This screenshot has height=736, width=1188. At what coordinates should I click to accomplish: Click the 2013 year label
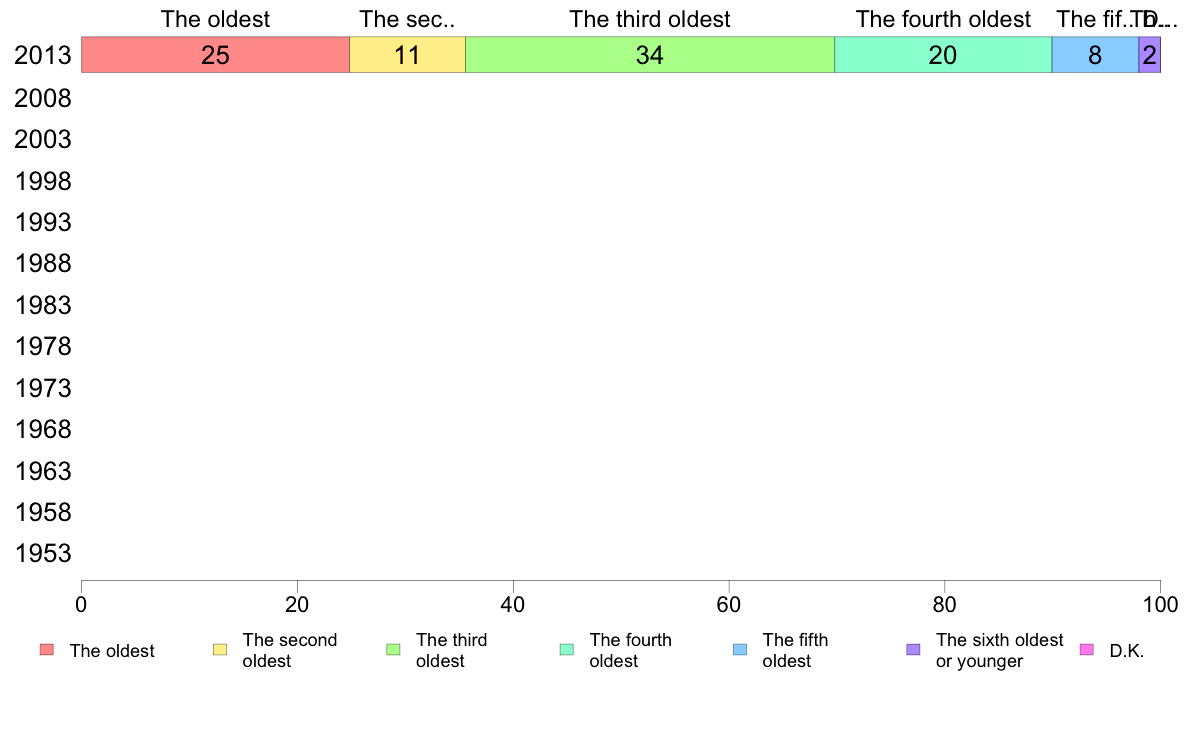click(43, 55)
